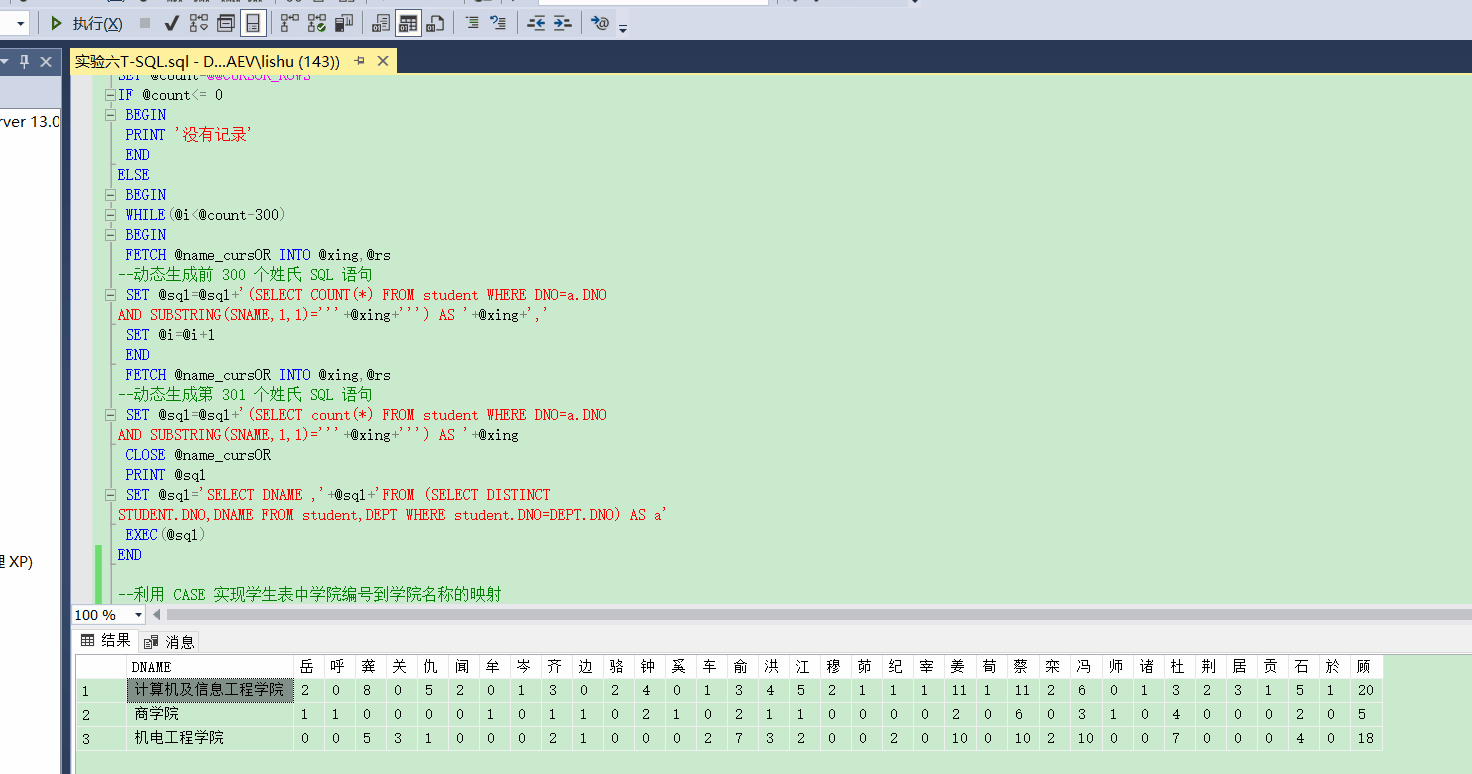Click the 顾 column header

(x=1365, y=666)
